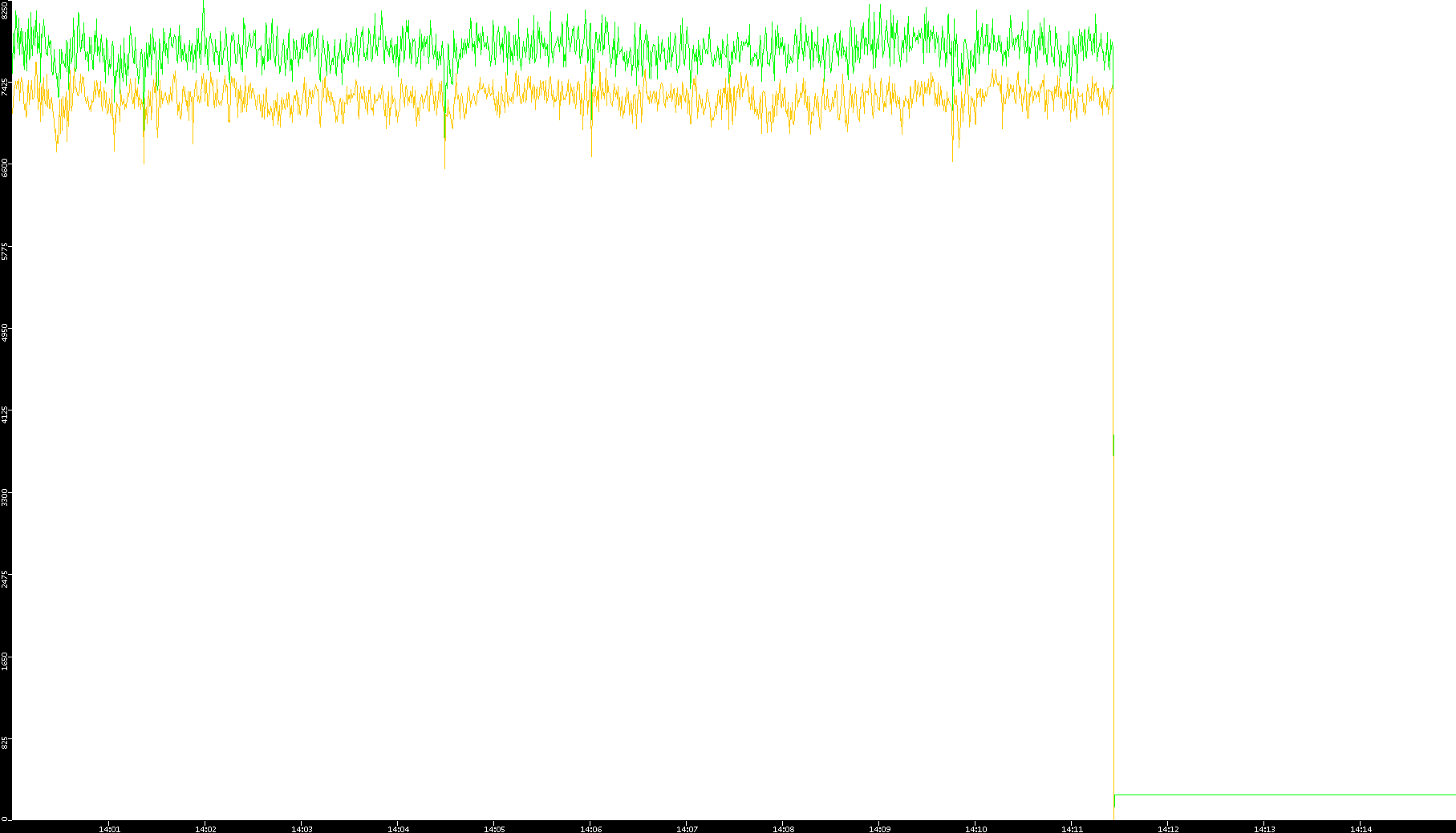
Task: Select the 2475 label on vertical axis
Action: coord(5,578)
